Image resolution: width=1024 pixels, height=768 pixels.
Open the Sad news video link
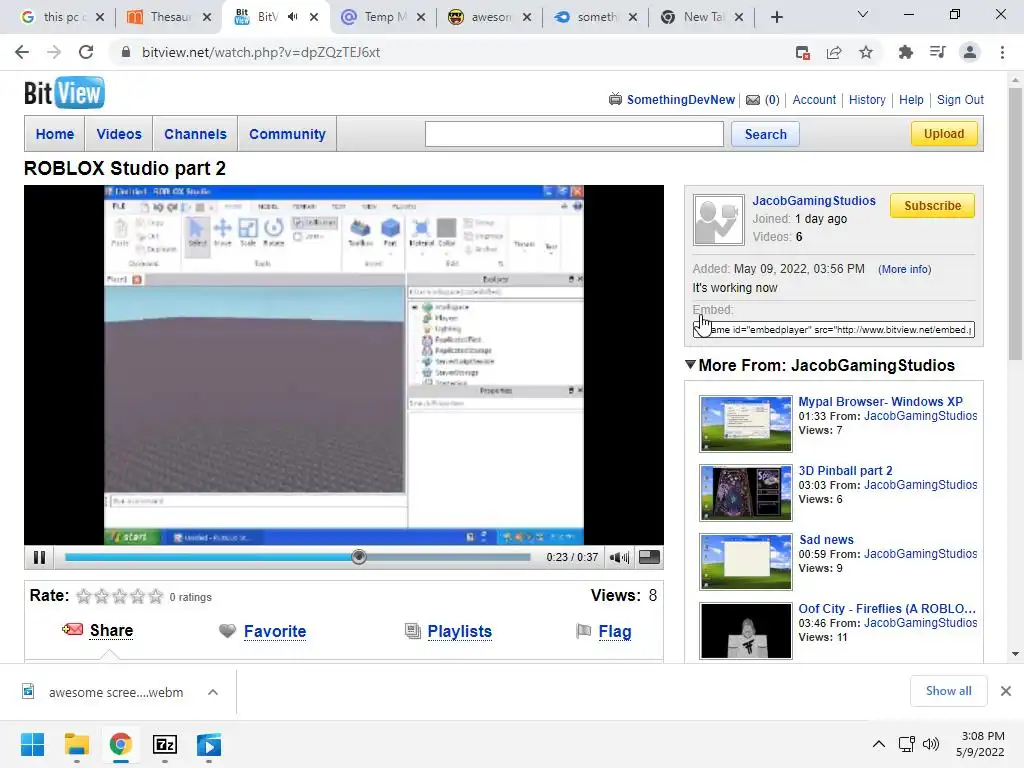coord(826,539)
